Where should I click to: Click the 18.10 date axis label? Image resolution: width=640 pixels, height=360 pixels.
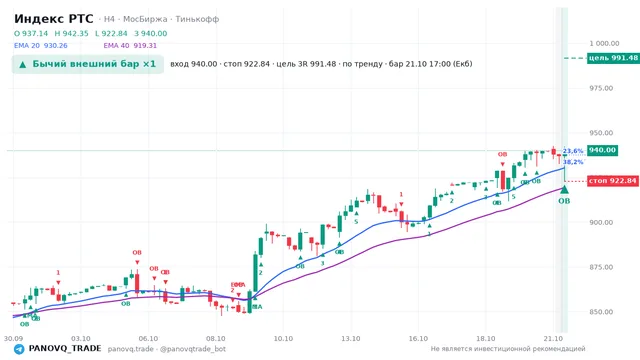click(486, 338)
